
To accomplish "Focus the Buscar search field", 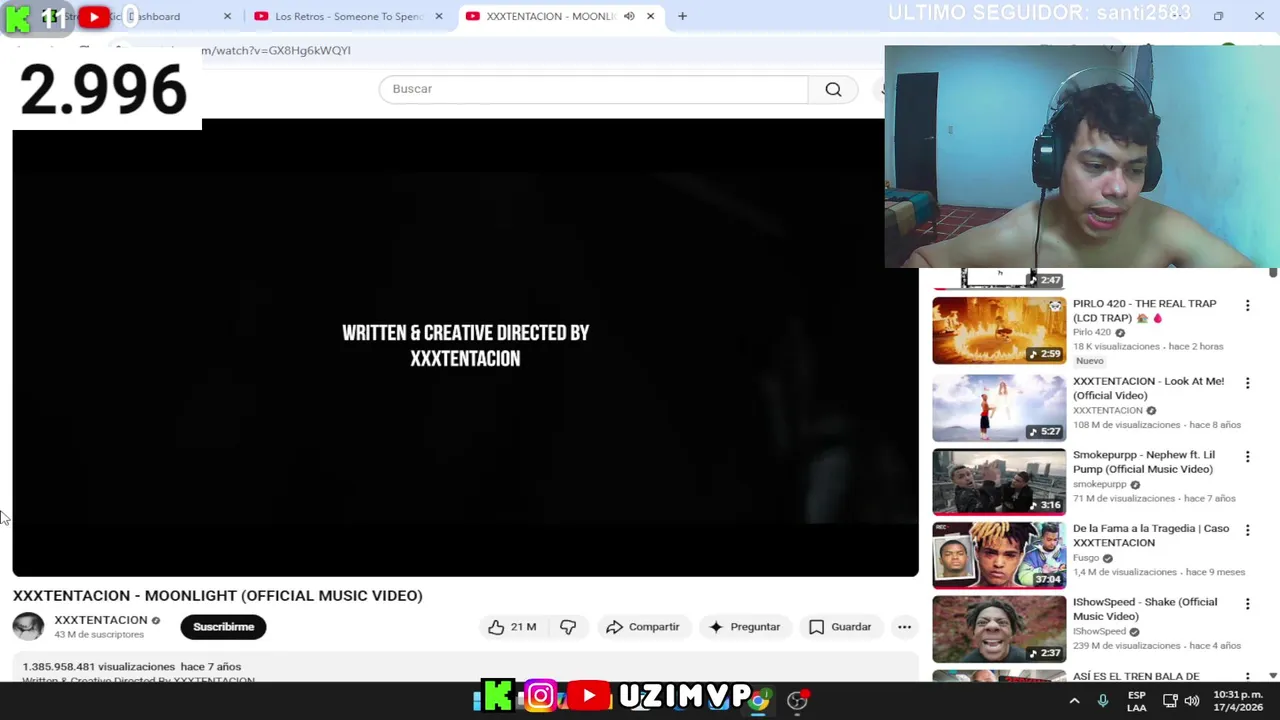I will pos(593,89).
